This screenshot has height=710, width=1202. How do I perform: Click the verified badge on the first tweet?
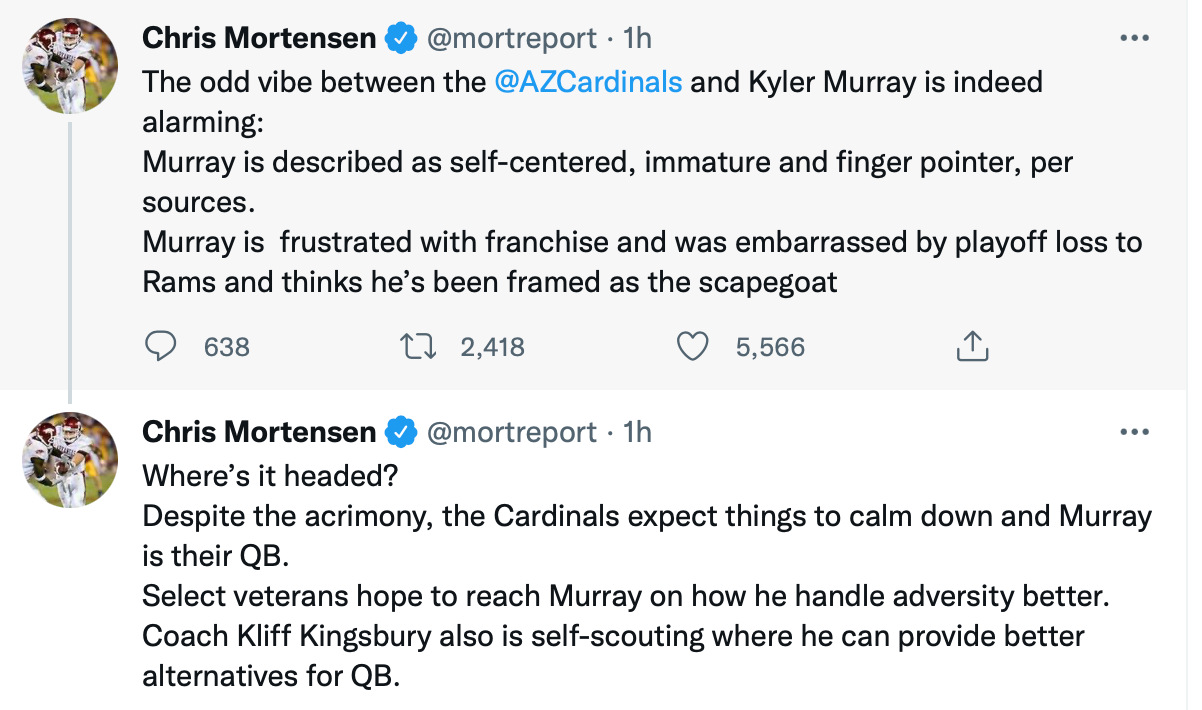pyautogui.click(x=401, y=38)
